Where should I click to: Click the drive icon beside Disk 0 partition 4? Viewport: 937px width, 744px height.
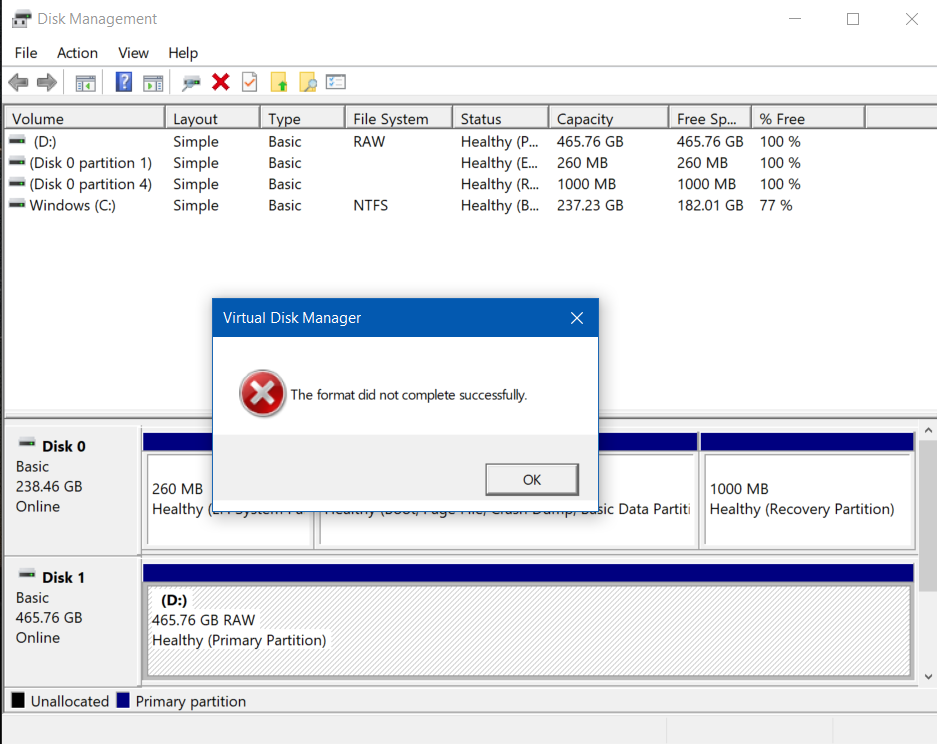(x=17, y=183)
